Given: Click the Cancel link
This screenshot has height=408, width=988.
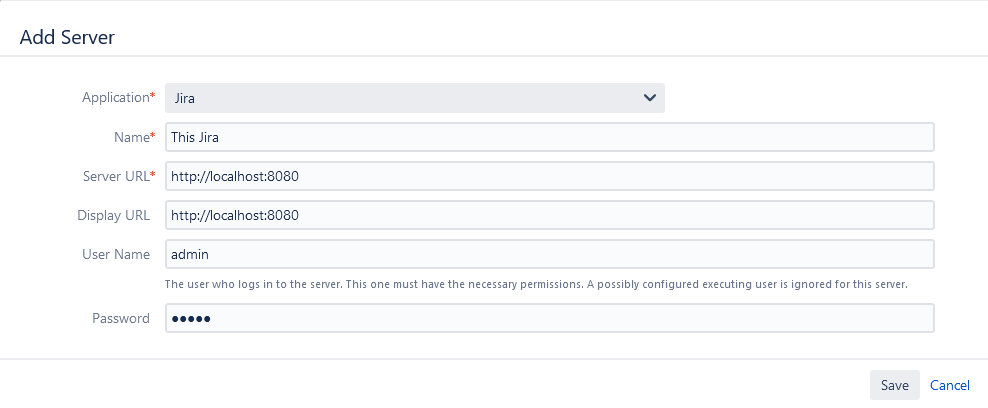Looking at the screenshot, I should (x=949, y=385).
